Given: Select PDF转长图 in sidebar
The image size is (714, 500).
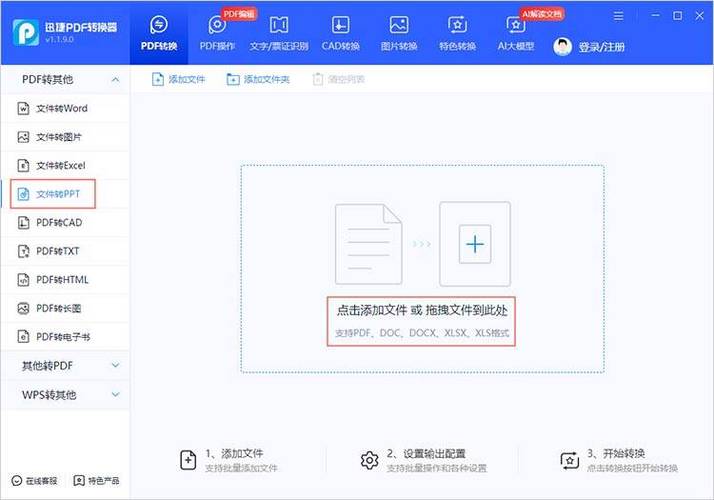Looking at the screenshot, I should click(x=66, y=308).
